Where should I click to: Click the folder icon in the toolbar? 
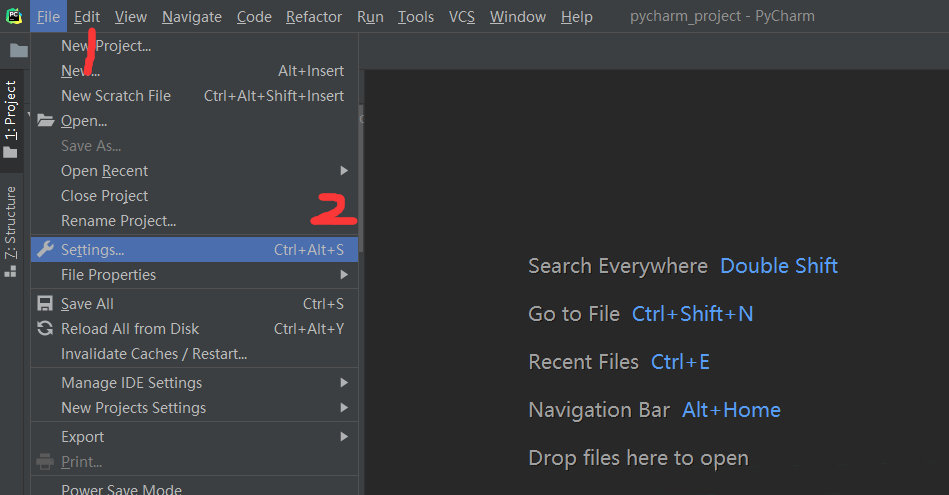(x=18, y=50)
